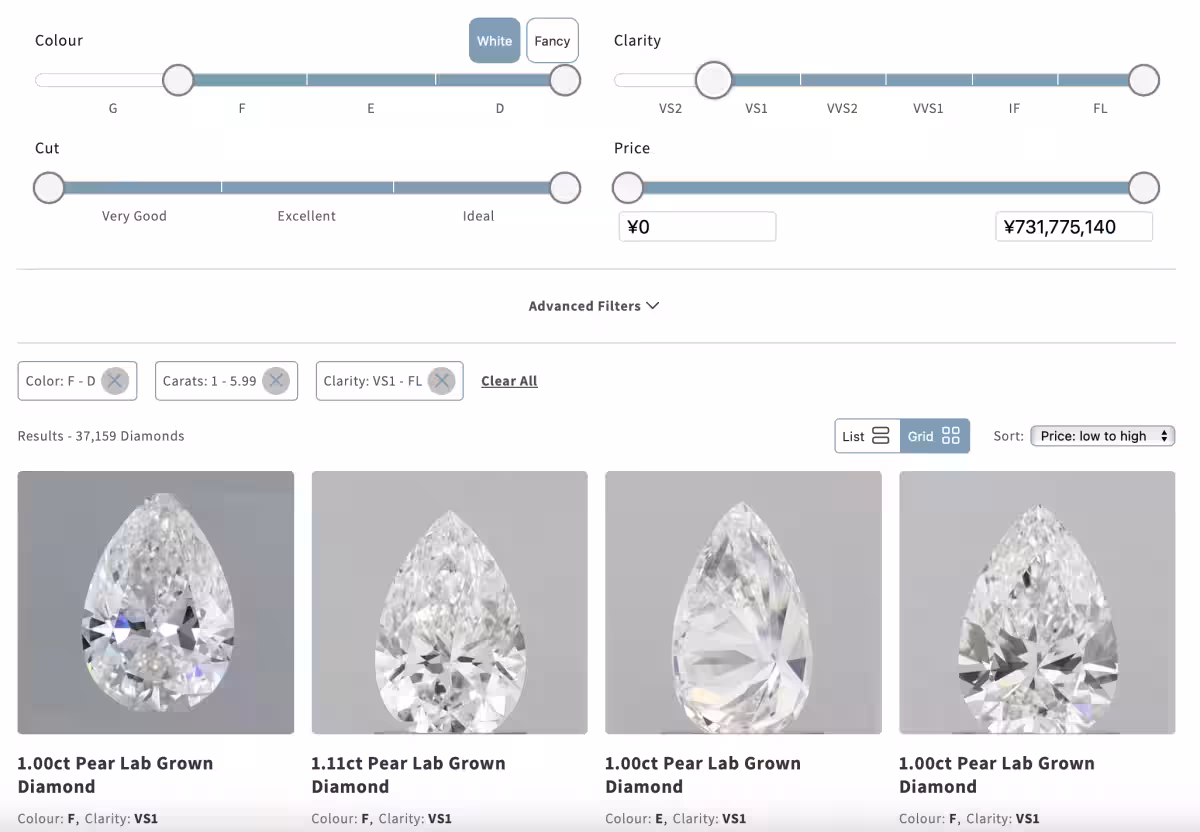Click the minimum price input field
This screenshot has width=1200, height=832.
pos(697,227)
